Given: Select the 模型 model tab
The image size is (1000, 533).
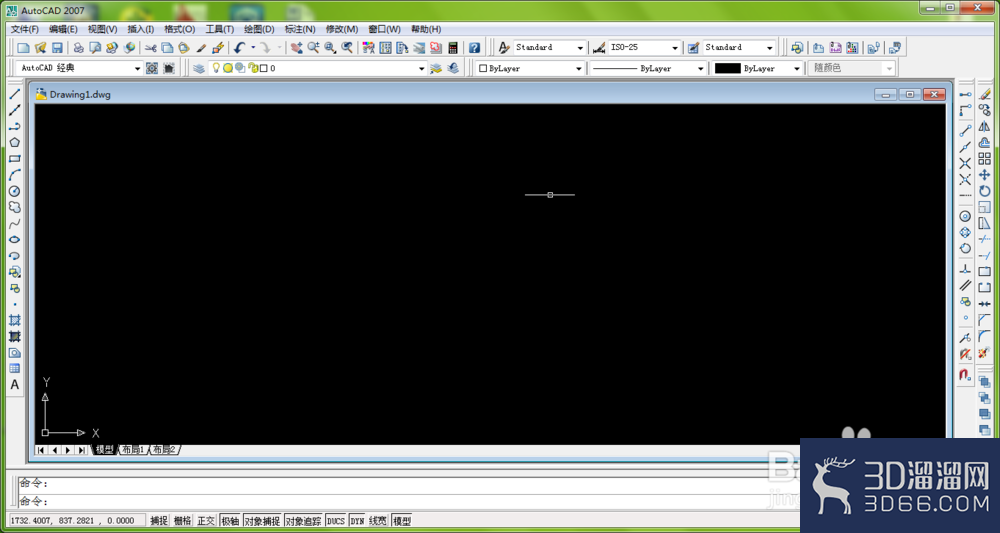Looking at the screenshot, I should (105, 450).
